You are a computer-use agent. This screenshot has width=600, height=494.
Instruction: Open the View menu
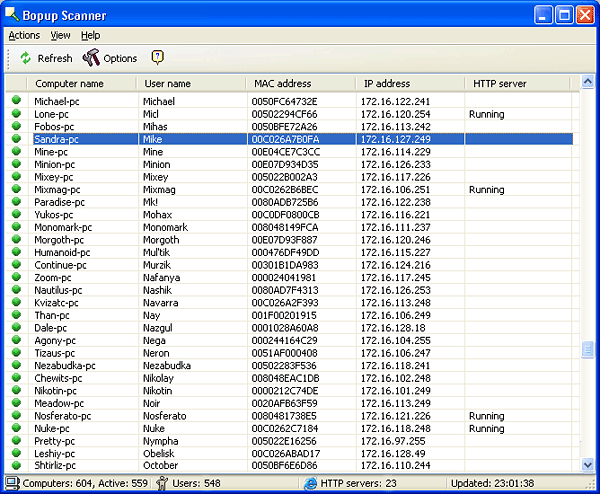click(60, 35)
